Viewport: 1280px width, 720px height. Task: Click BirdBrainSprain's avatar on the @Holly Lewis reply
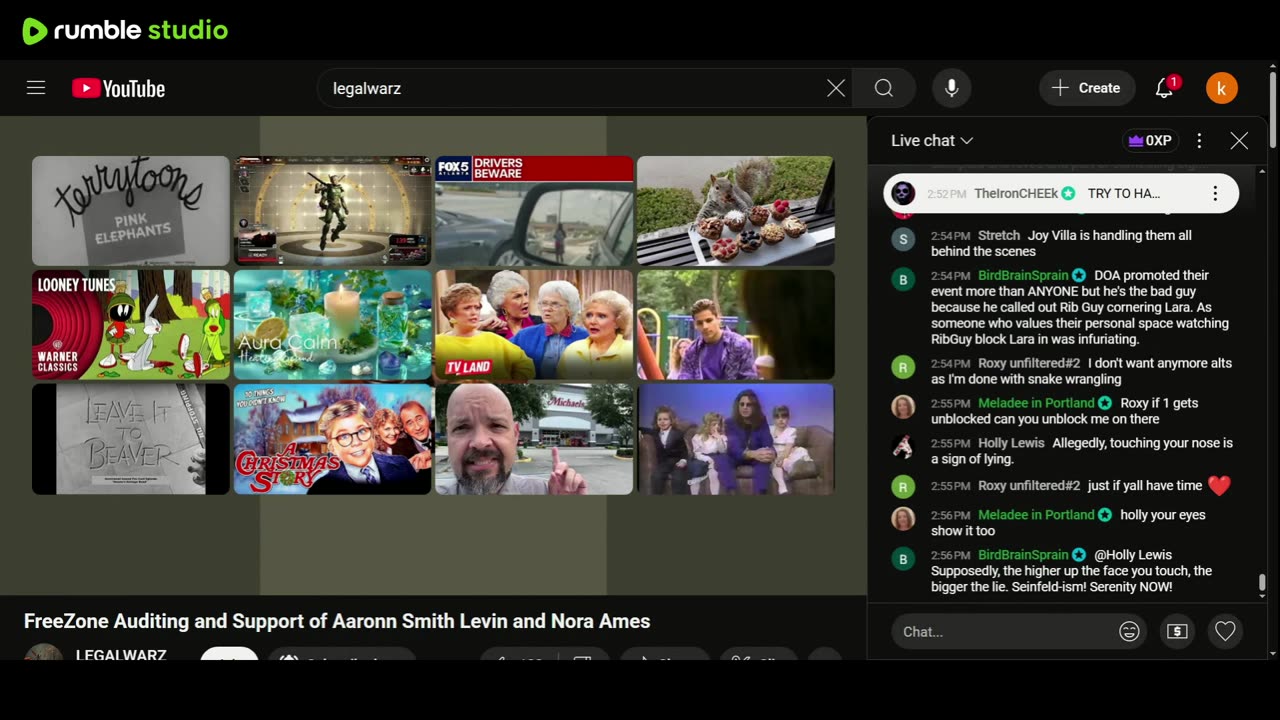(x=903, y=559)
